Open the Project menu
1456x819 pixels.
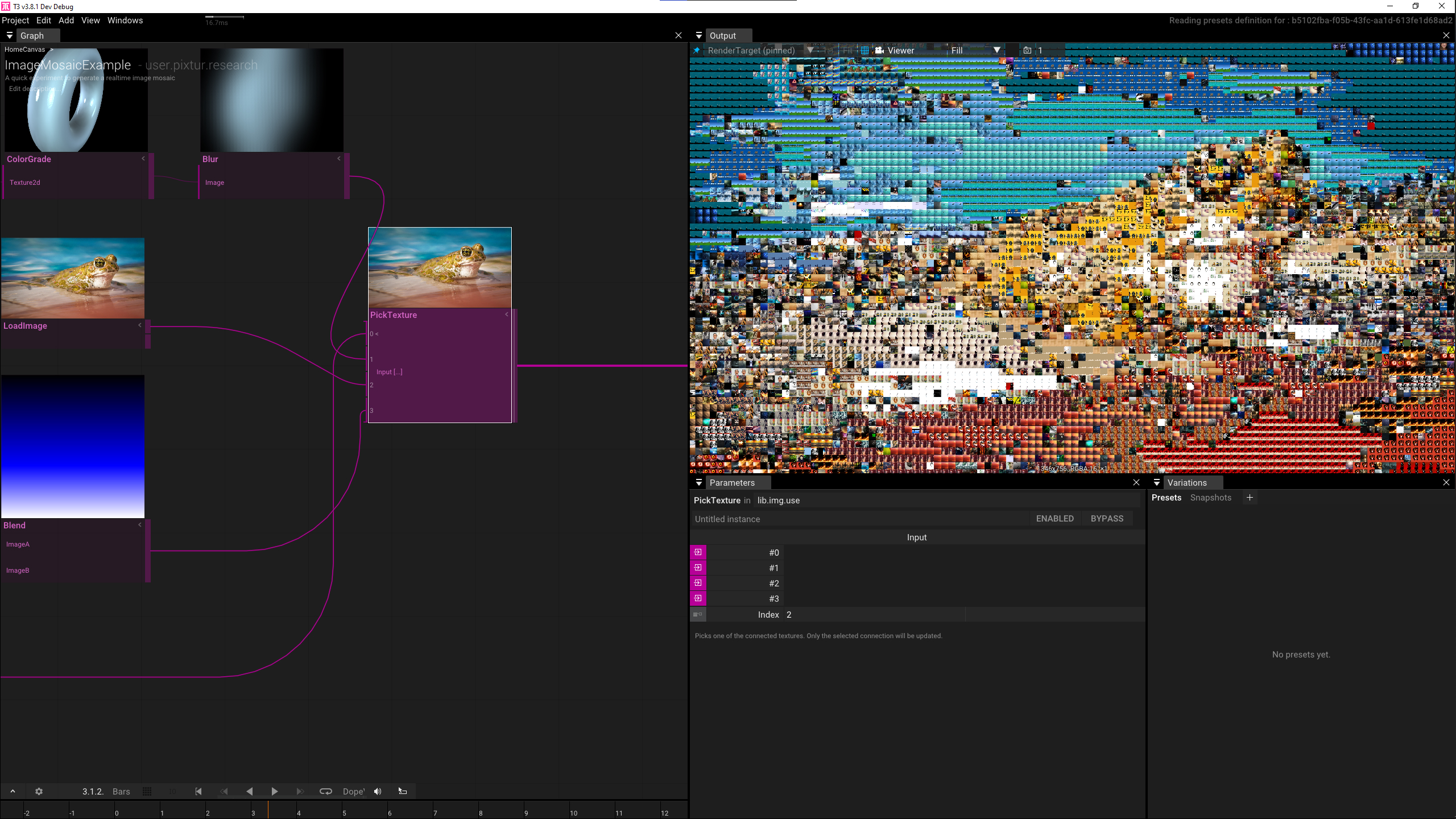point(15,20)
